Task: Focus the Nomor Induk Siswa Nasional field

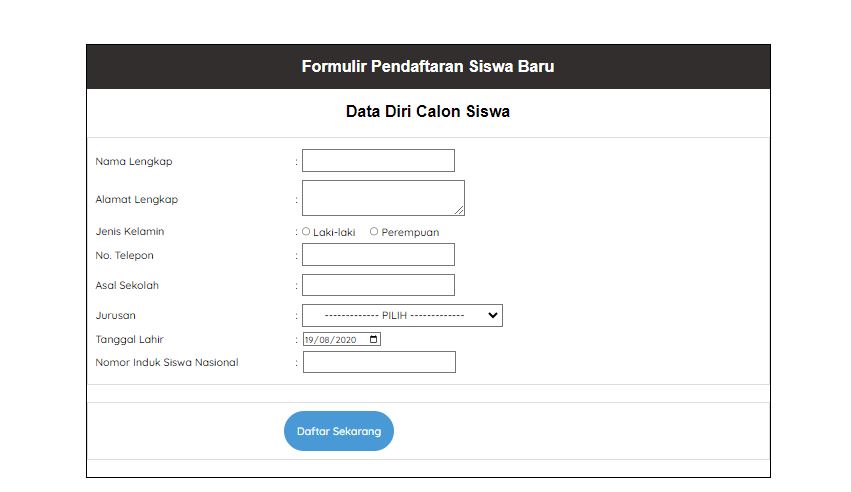Action: pyautogui.click(x=379, y=362)
